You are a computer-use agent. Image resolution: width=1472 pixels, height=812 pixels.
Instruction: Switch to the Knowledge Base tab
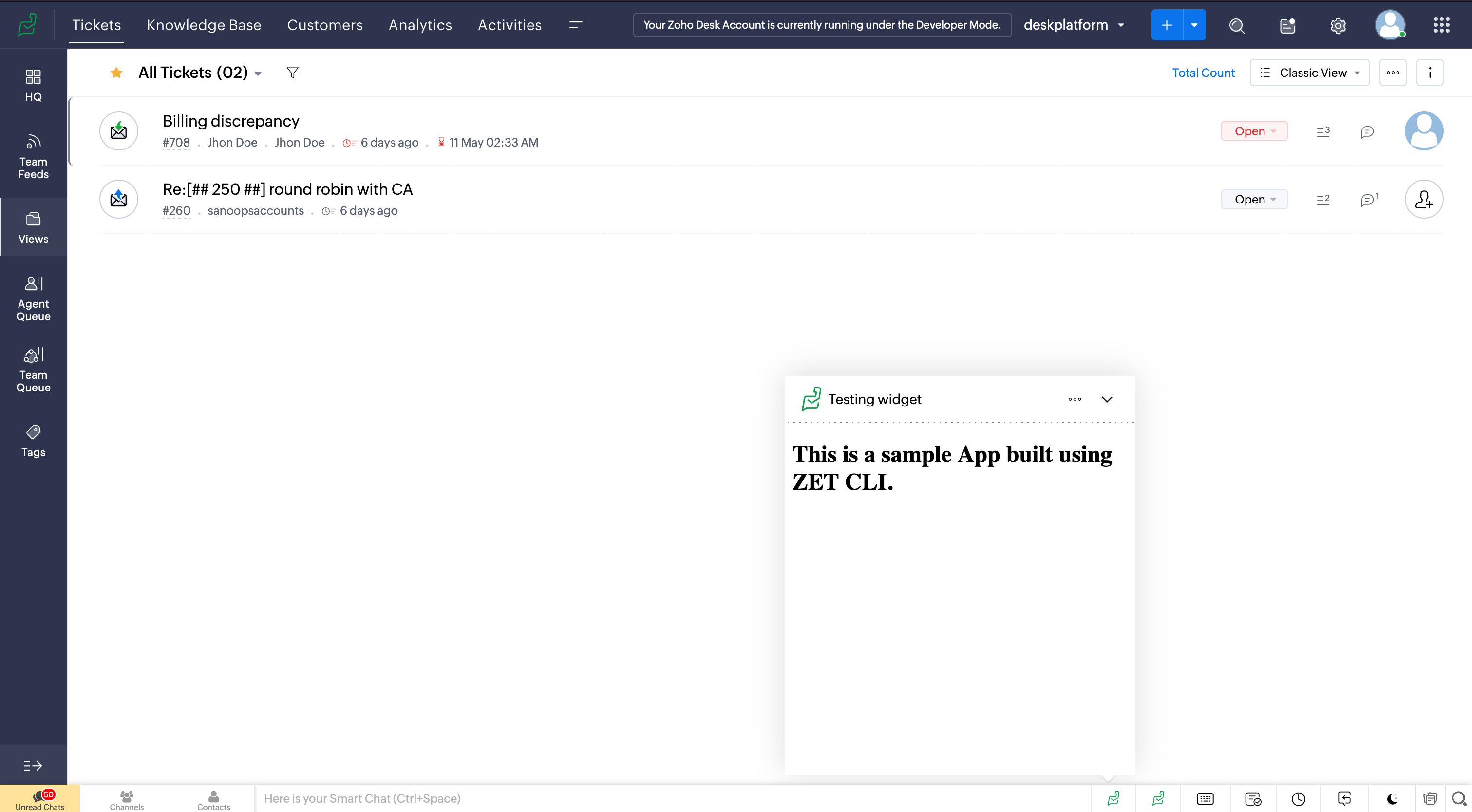pos(204,24)
